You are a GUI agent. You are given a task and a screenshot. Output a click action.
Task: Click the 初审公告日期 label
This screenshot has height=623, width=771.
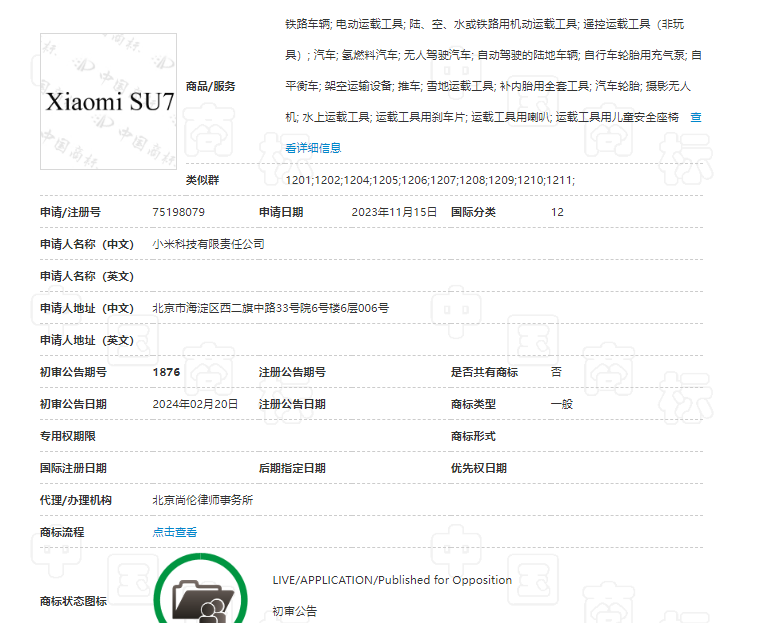coord(73,404)
